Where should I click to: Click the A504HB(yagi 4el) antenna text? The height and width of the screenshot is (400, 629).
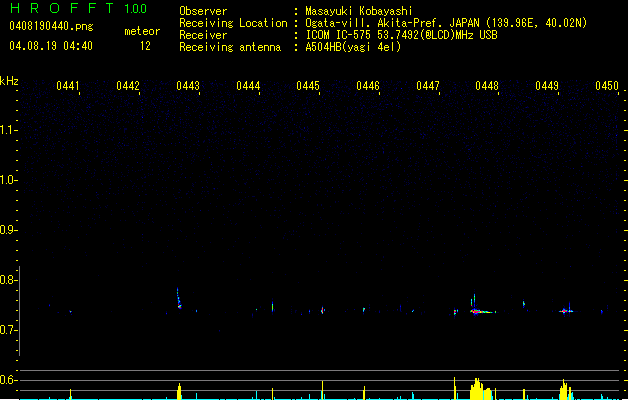tap(353, 47)
